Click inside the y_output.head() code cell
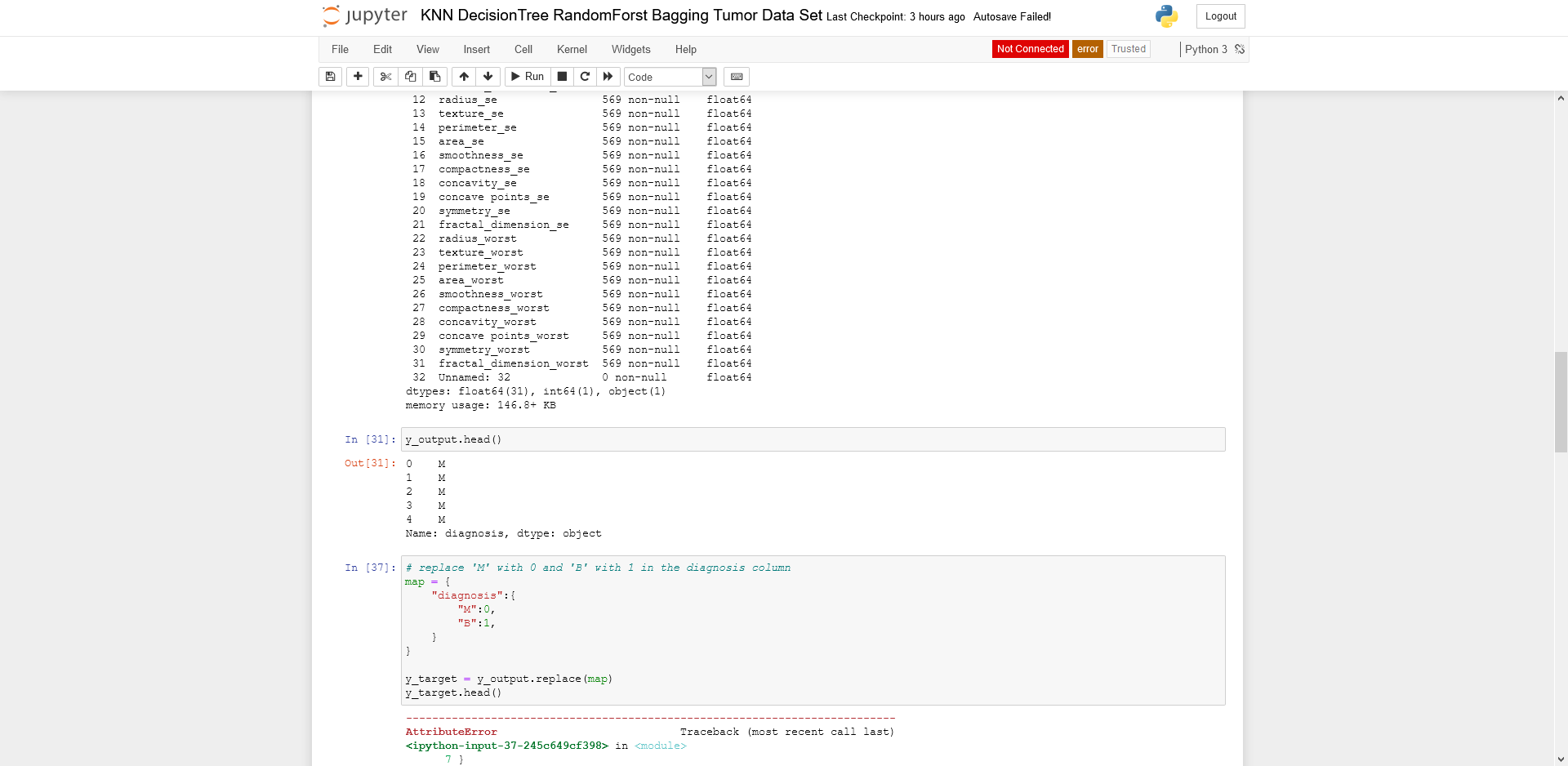Image resolution: width=1568 pixels, height=766 pixels. point(735,439)
